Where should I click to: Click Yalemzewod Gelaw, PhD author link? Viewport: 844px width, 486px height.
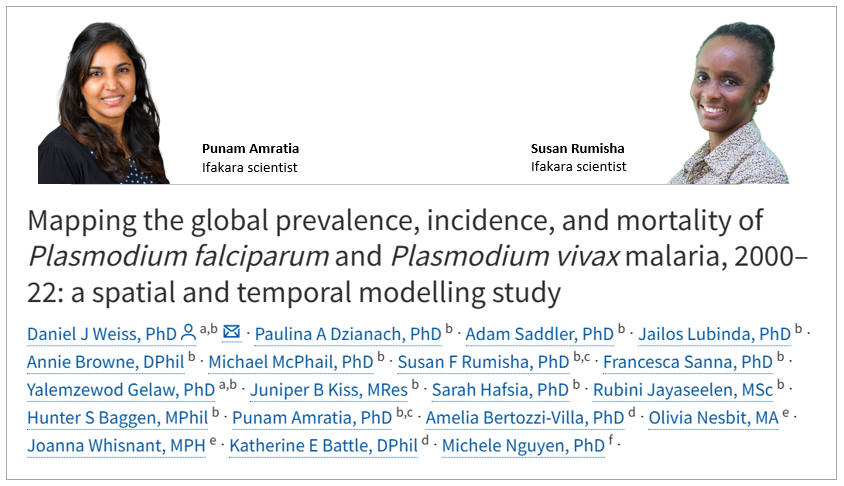tap(121, 390)
